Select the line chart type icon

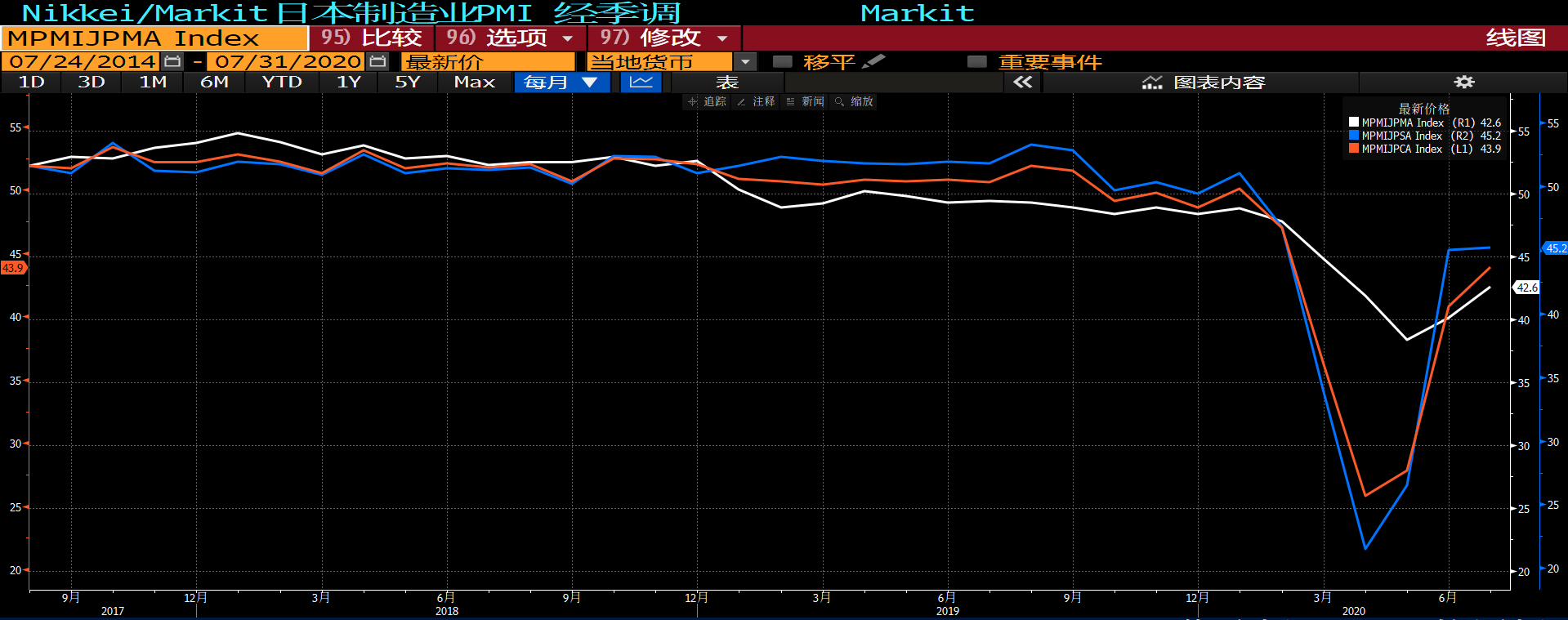pyautogui.click(x=641, y=82)
